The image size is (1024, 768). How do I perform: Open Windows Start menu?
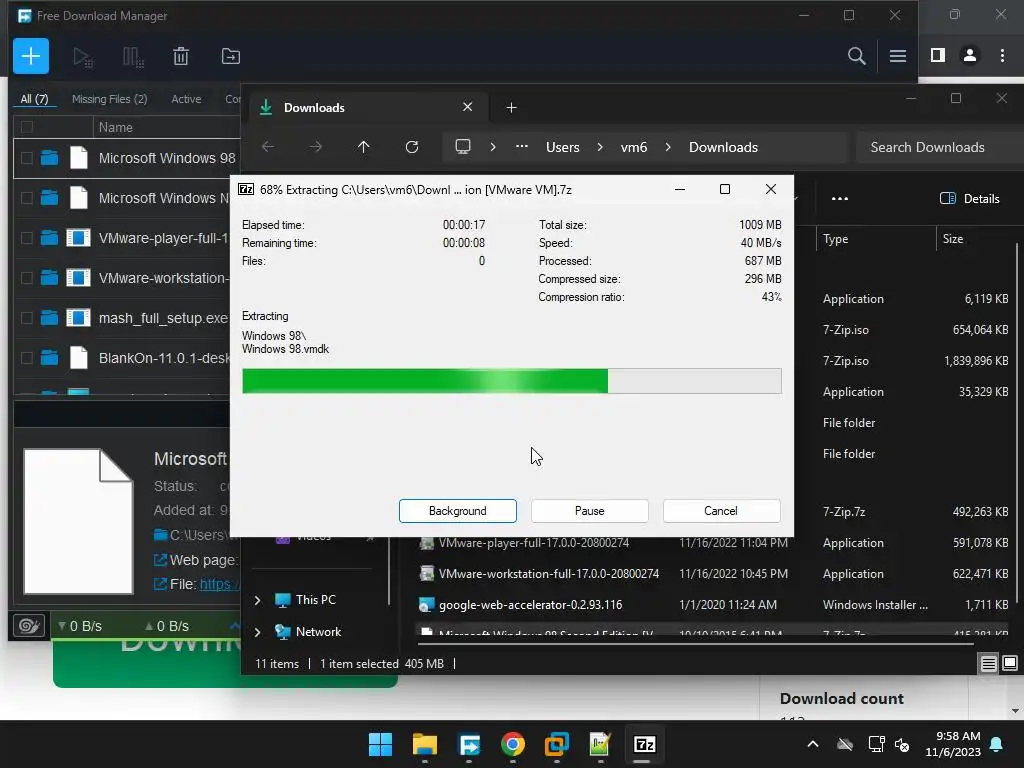pos(380,744)
